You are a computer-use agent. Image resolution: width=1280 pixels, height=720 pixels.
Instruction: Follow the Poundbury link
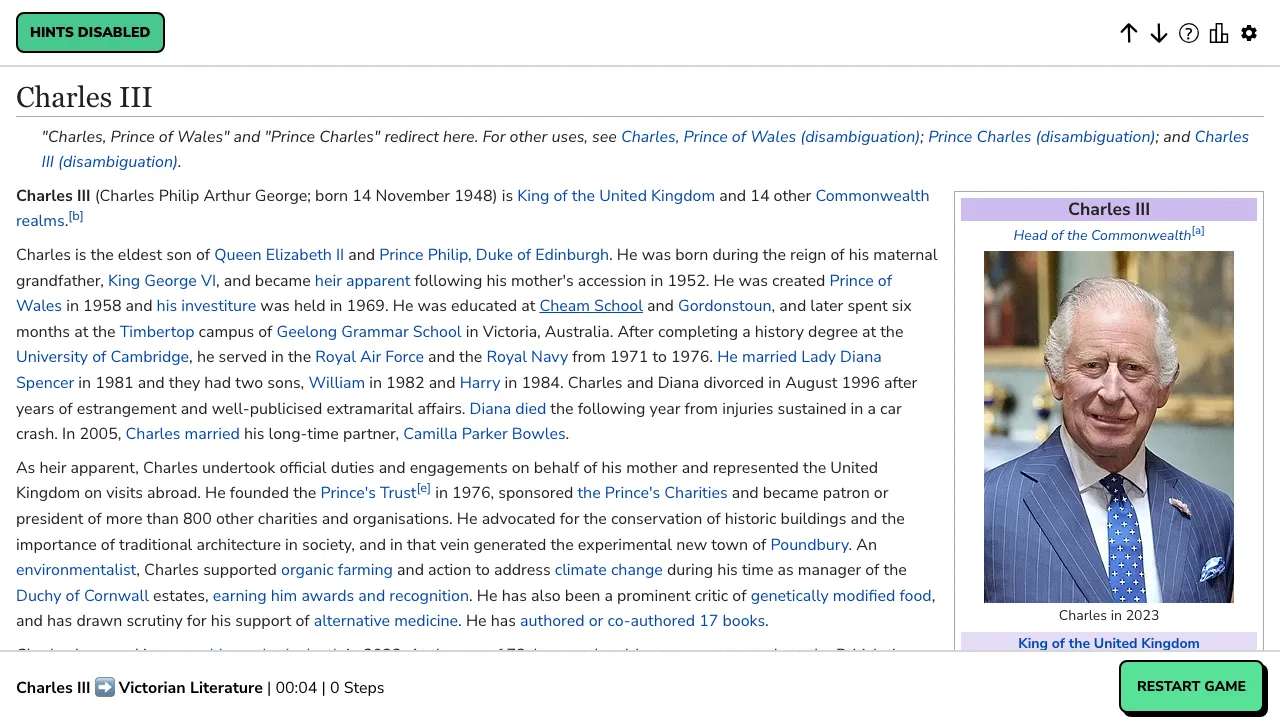809,545
